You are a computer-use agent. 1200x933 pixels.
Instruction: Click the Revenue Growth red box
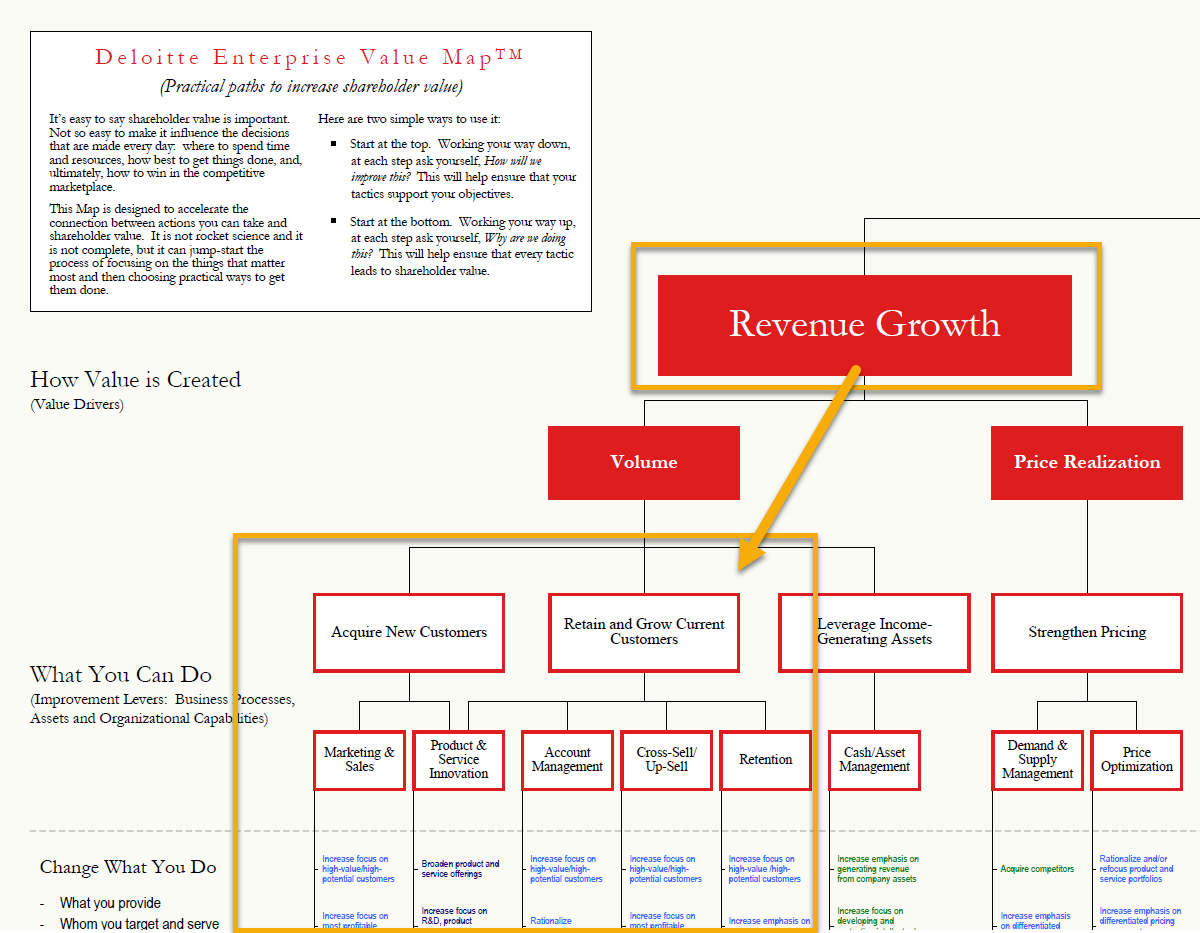tap(864, 324)
